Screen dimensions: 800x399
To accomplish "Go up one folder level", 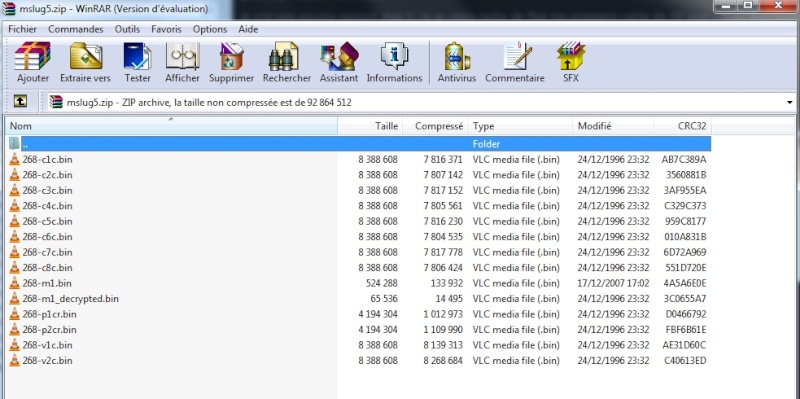I will click(20, 102).
